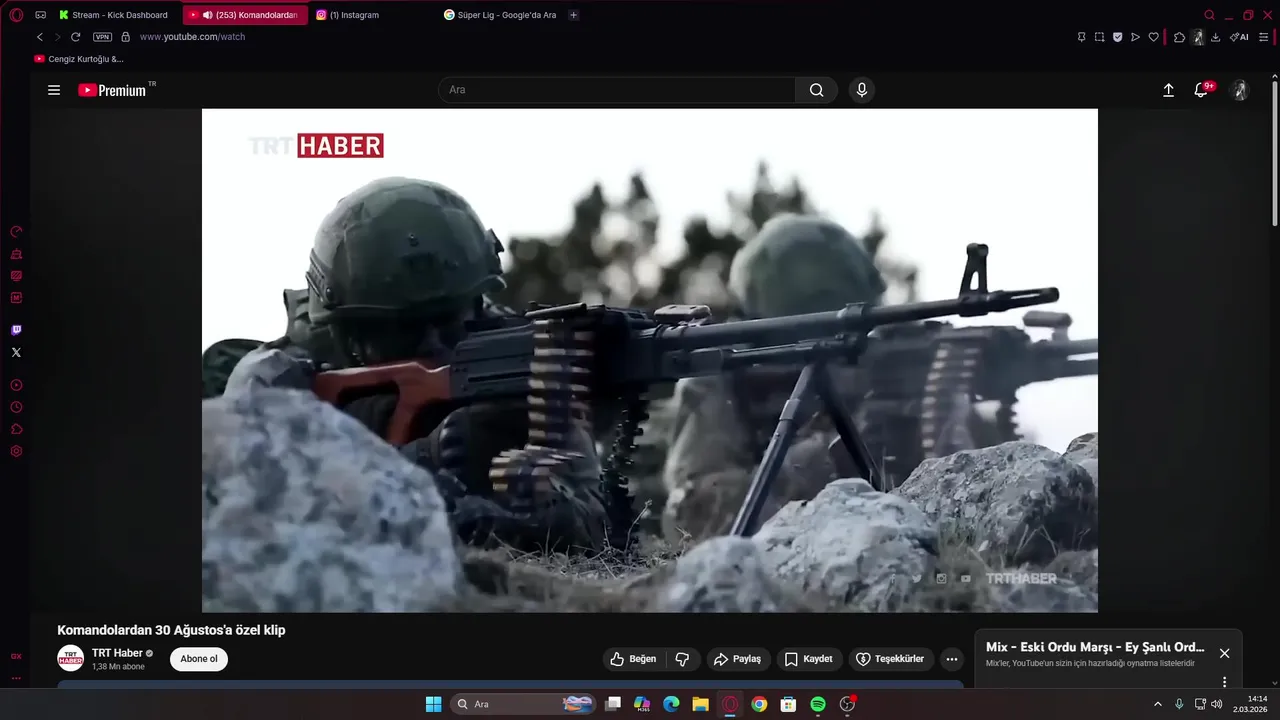Go back with browser back arrow
Image resolution: width=1280 pixels, height=720 pixels.
tap(40, 37)
